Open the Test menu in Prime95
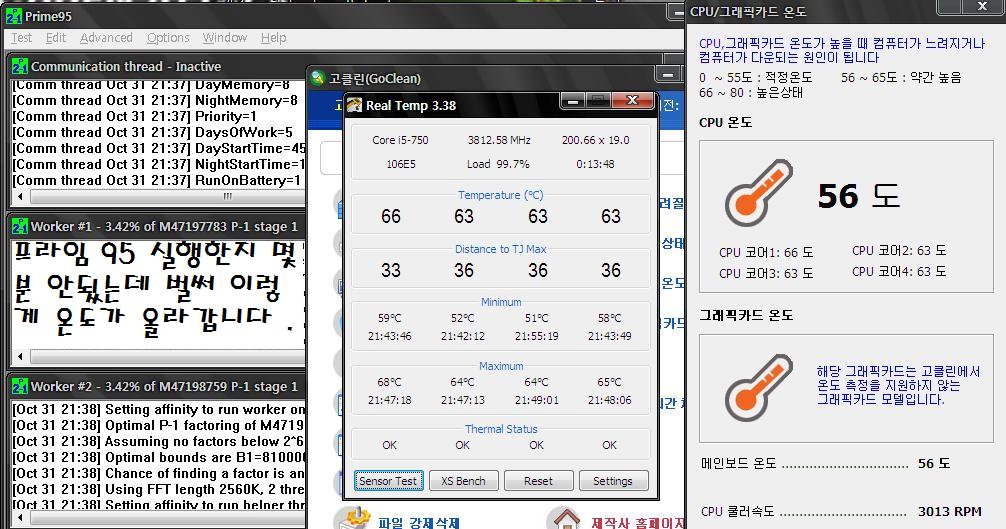 coord(22,38)
